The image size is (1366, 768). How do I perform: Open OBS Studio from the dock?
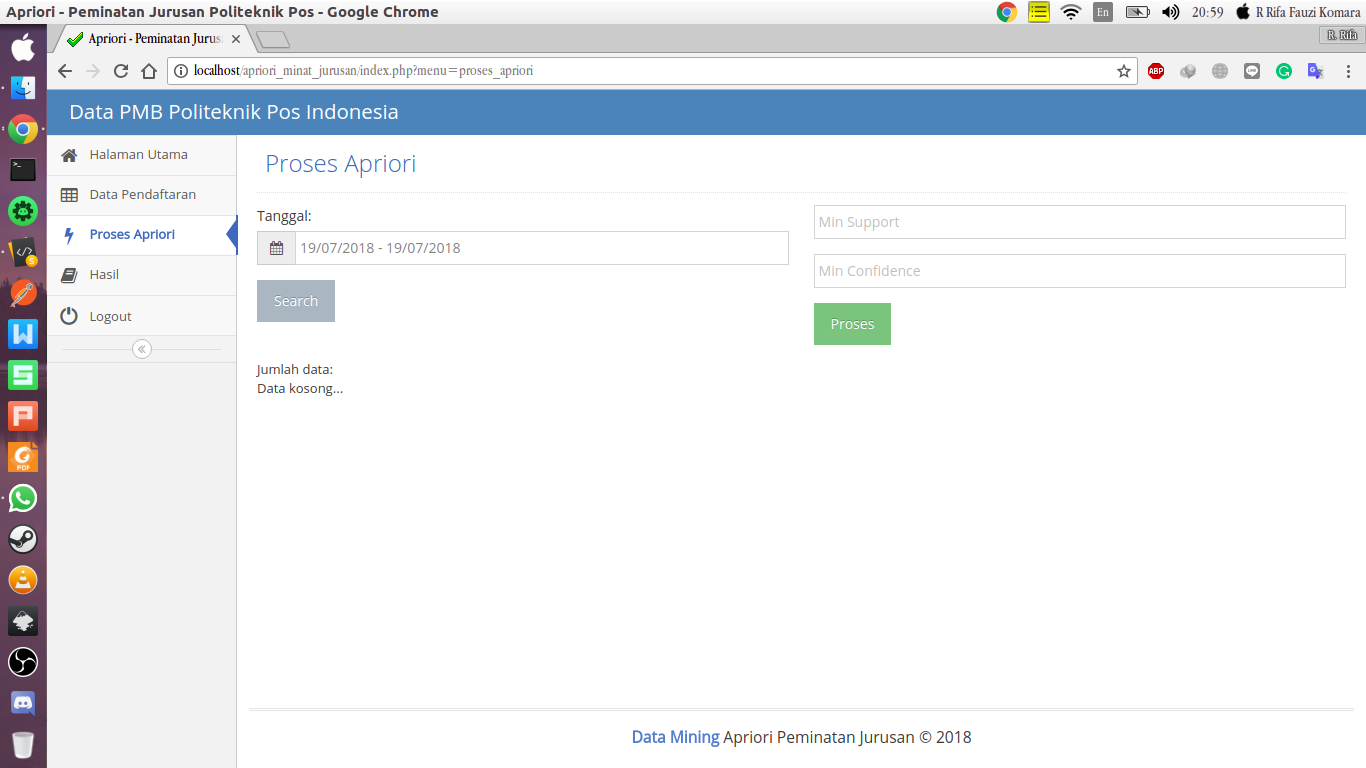pyautogui.click(x=23, y=662)
